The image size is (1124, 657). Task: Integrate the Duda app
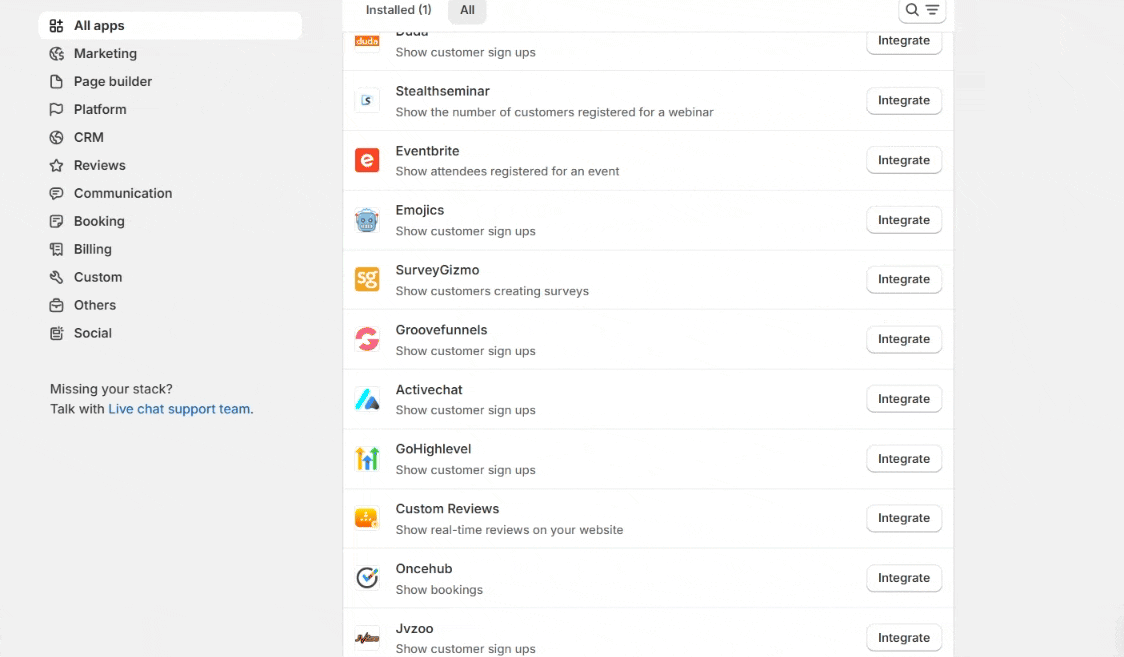coord(904,41)
